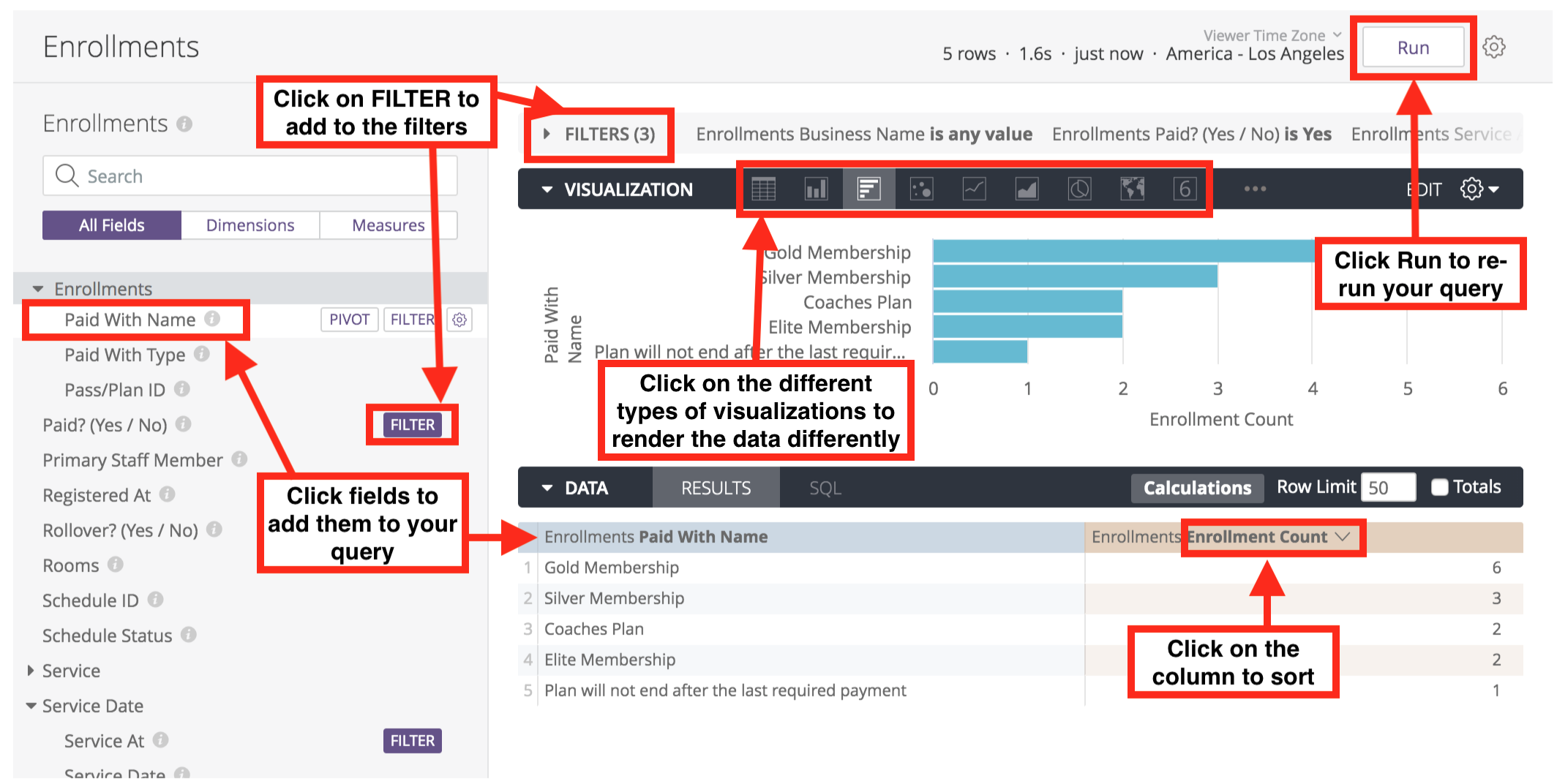The height and width of the screenshot is (784, 1557).
Task: Enable the Totals checkbox
Action: pos(1439,487)
